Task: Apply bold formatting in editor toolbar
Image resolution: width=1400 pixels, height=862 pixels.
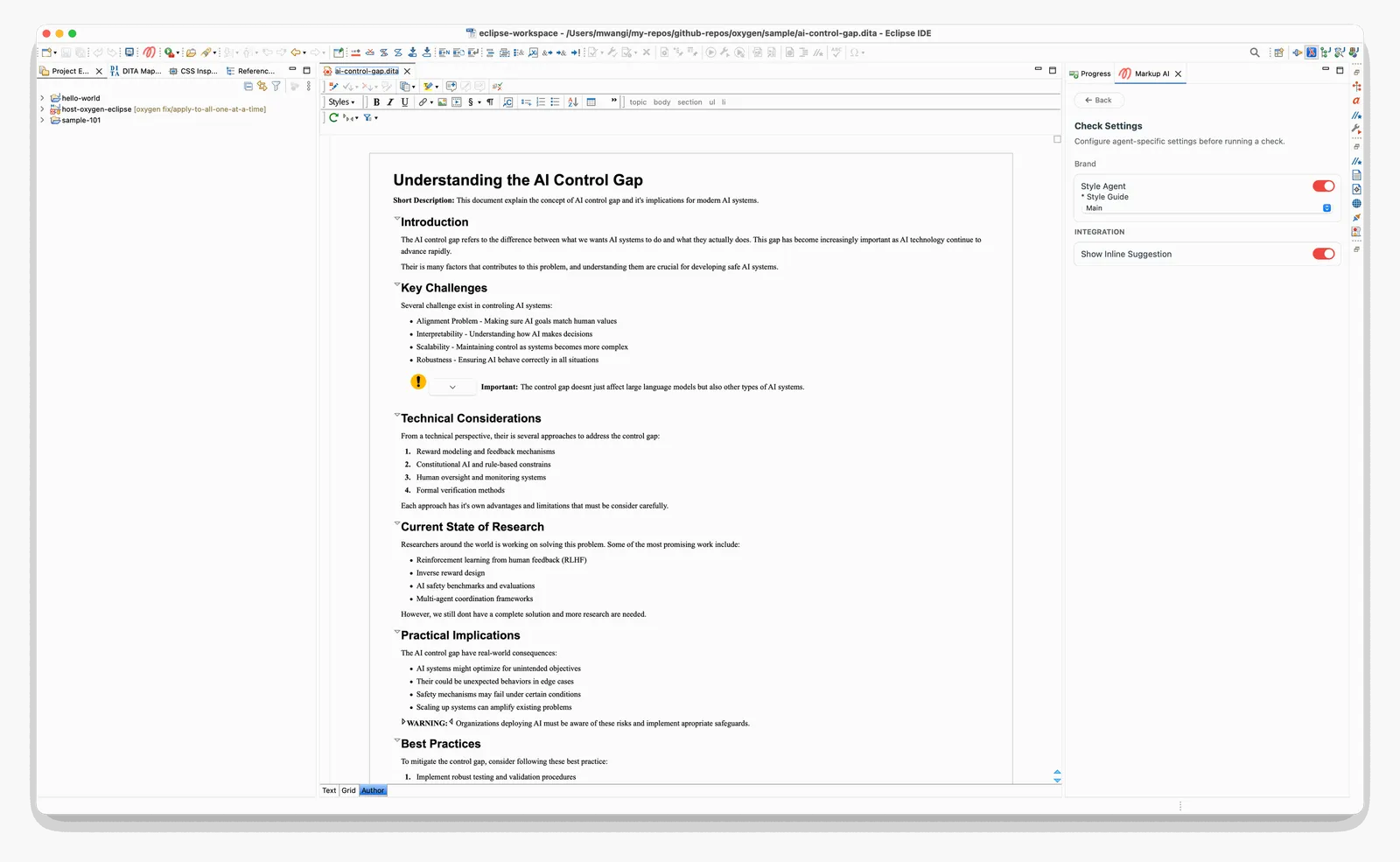Action: click(x=376, y=102)
